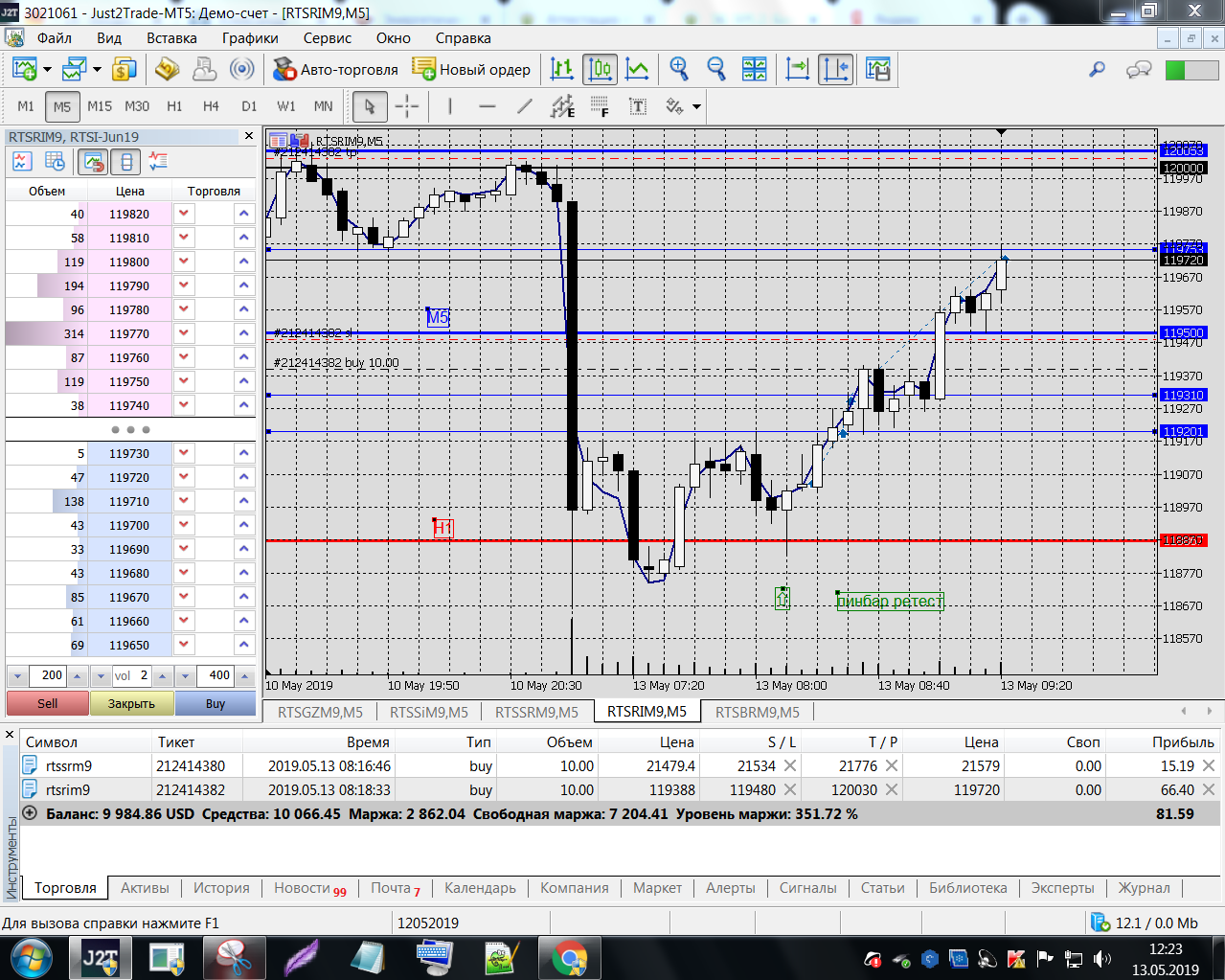Open the search magnifier

pyautogui.click(x=1098, y=69)
